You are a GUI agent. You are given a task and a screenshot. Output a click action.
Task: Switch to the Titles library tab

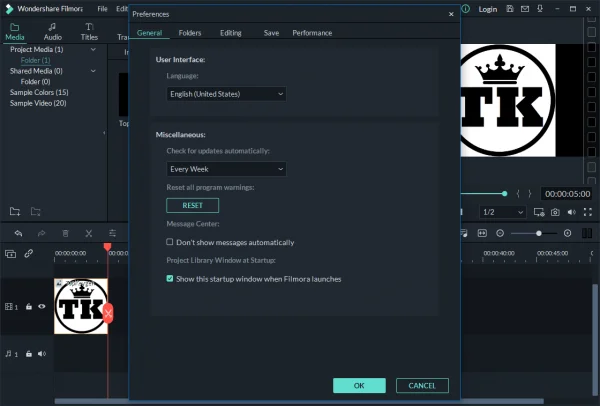pos(89,32)
